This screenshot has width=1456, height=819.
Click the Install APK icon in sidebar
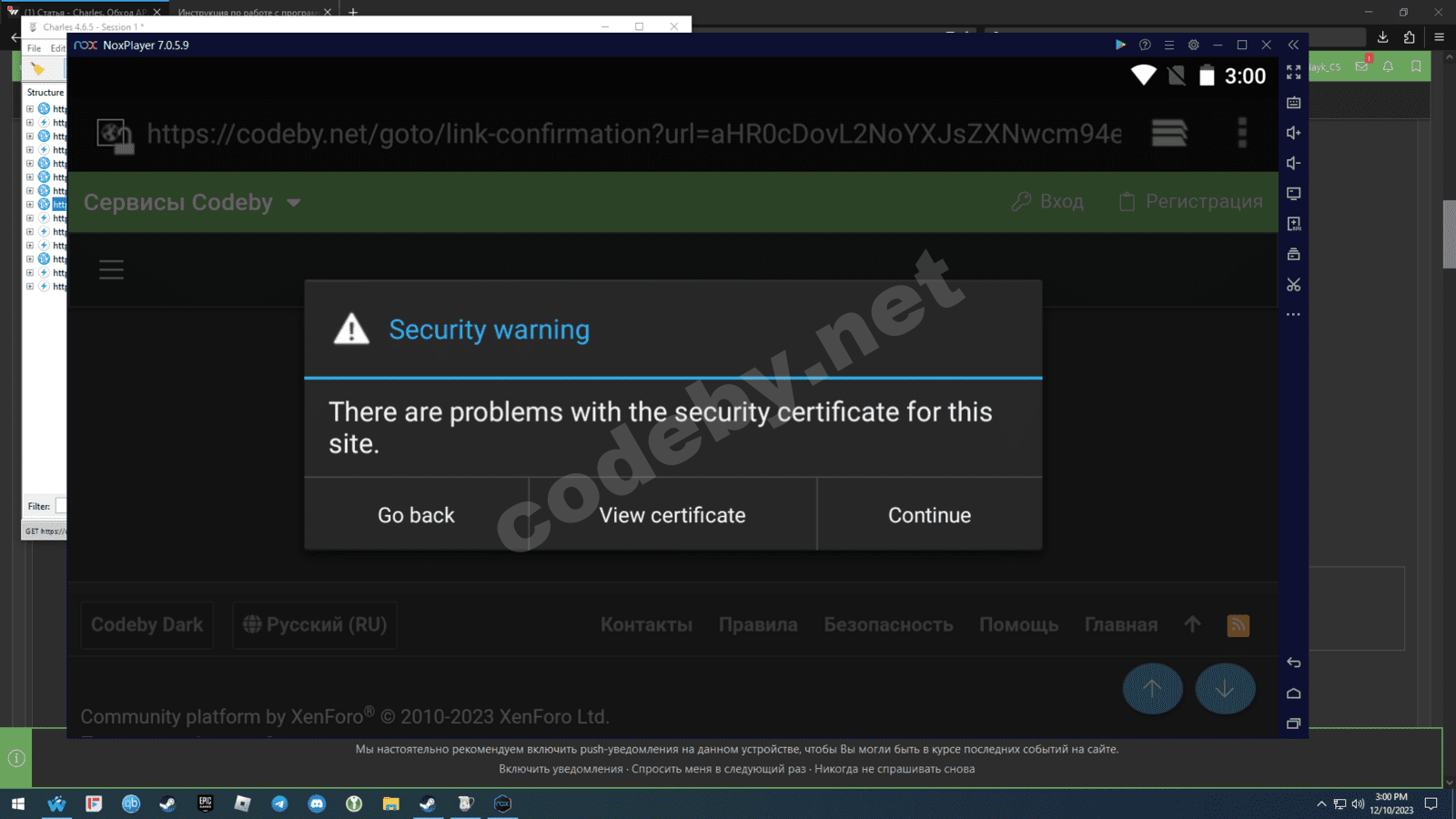1293,224
